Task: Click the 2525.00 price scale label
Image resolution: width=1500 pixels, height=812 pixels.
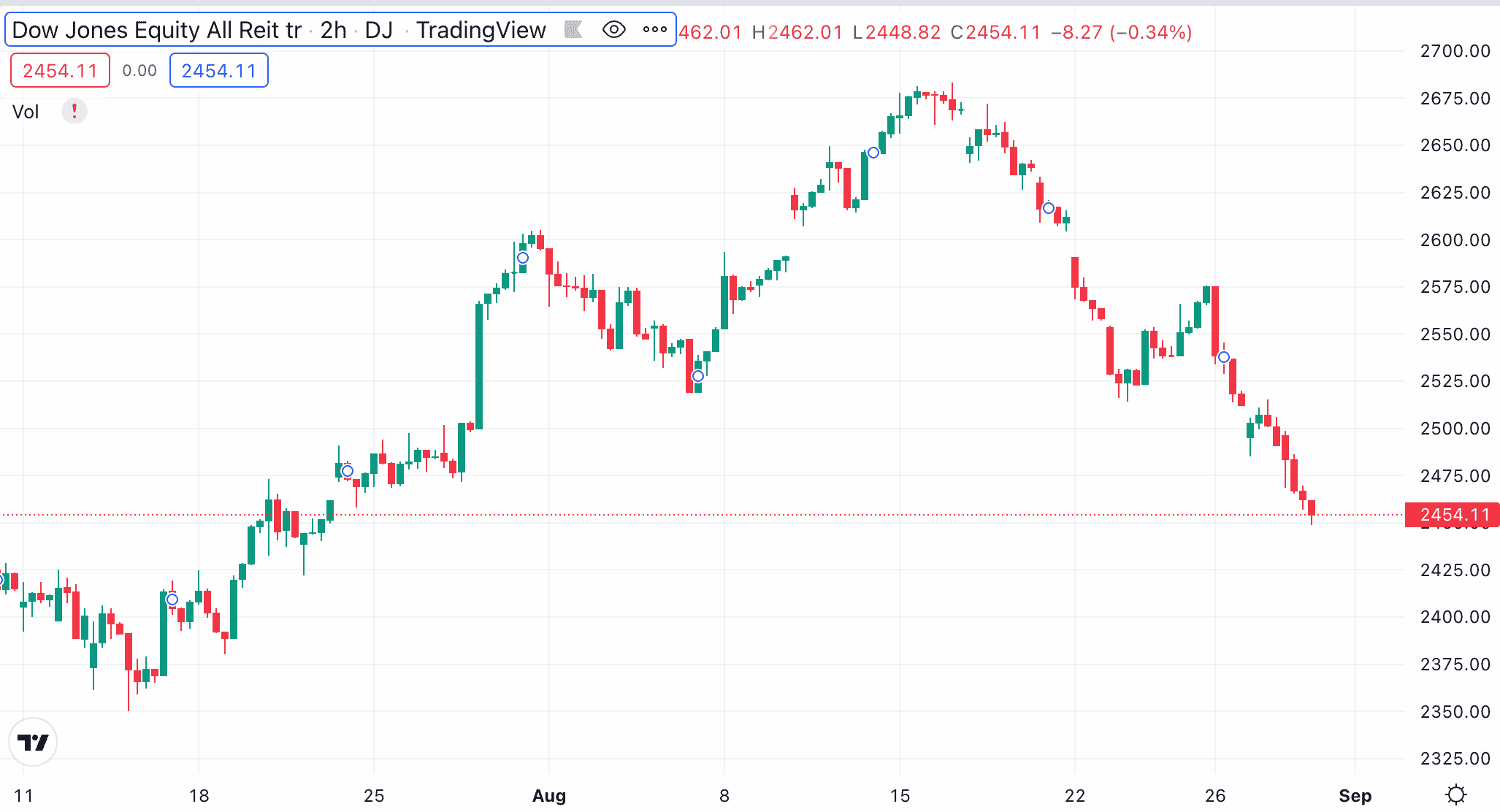Action: coord(1455,381)
